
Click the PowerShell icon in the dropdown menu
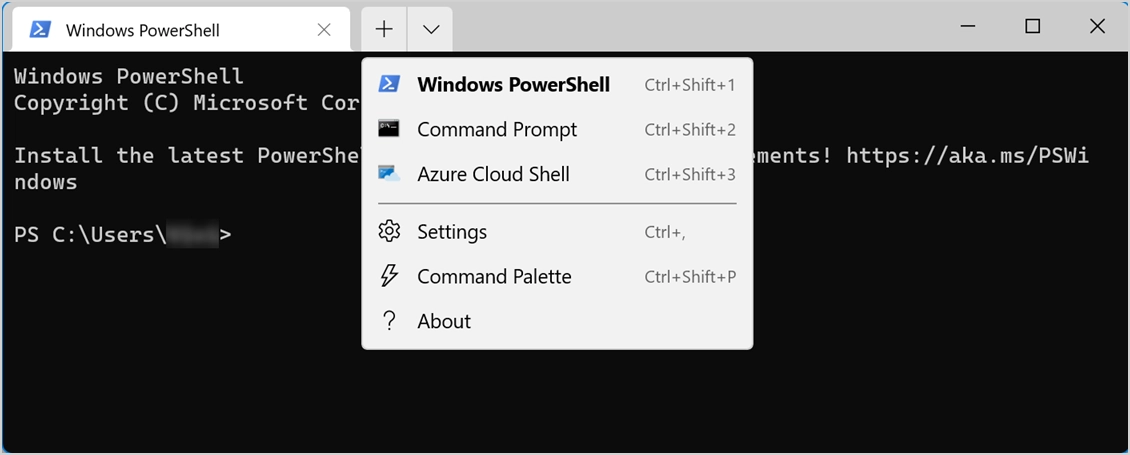389,84
